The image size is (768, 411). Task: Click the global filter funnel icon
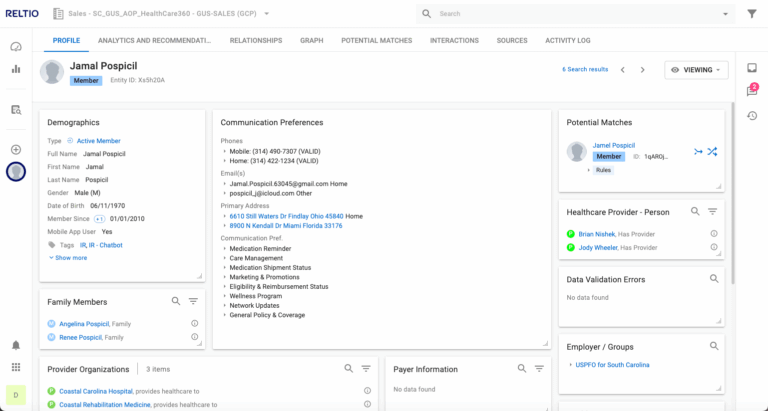(x=752, y=14)
